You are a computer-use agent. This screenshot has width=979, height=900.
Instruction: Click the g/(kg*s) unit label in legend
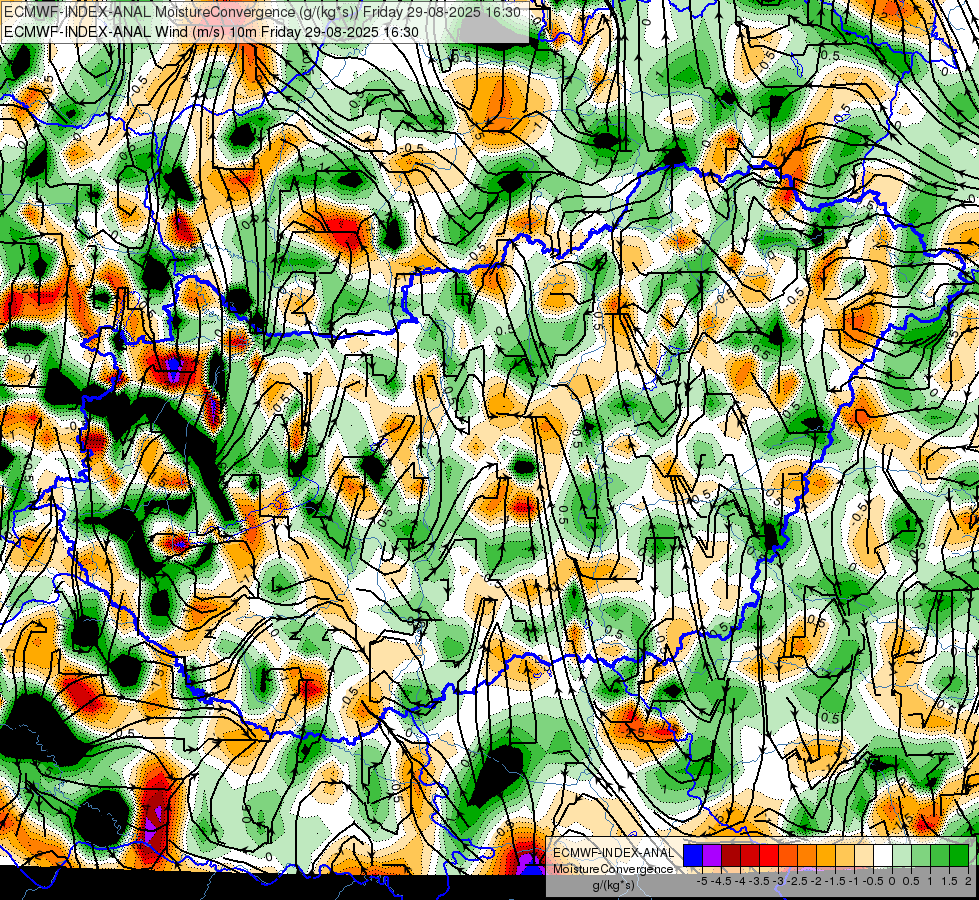[614, 886]
